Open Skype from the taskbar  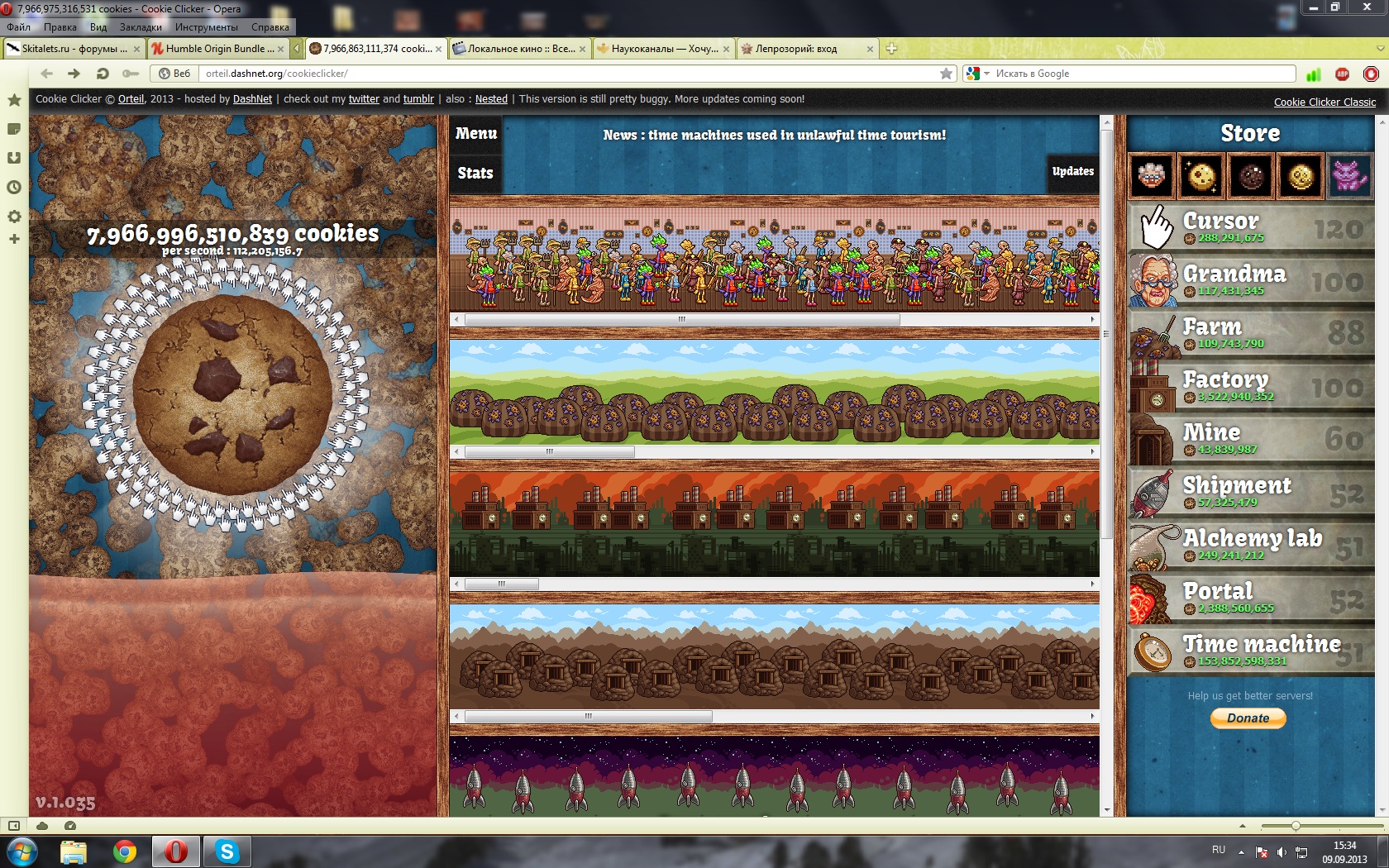pos(227,851)
